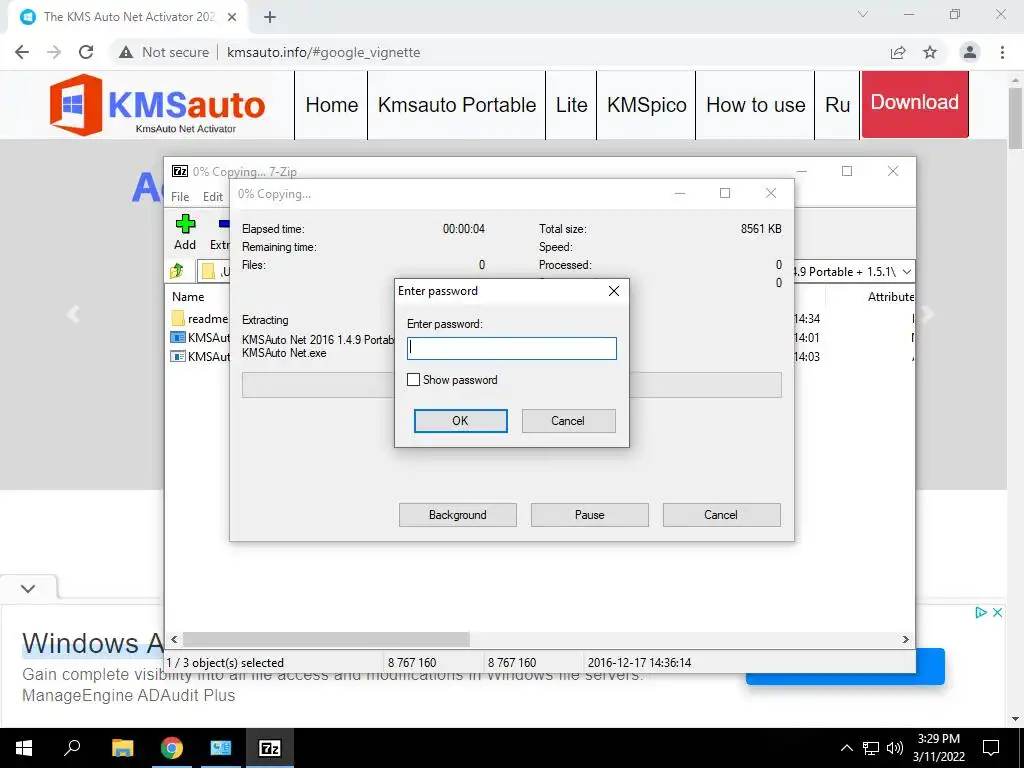The image size is (1024, 768).
Task: Switch site language with Ru link
Action: (x=837, y=105)
